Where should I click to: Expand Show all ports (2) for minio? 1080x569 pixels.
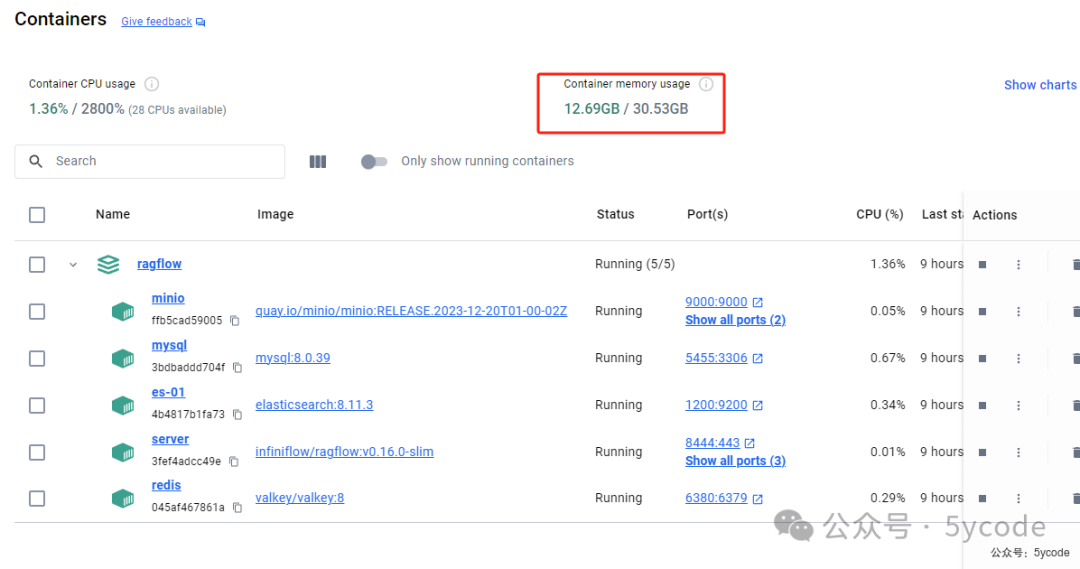pos(735,320)
